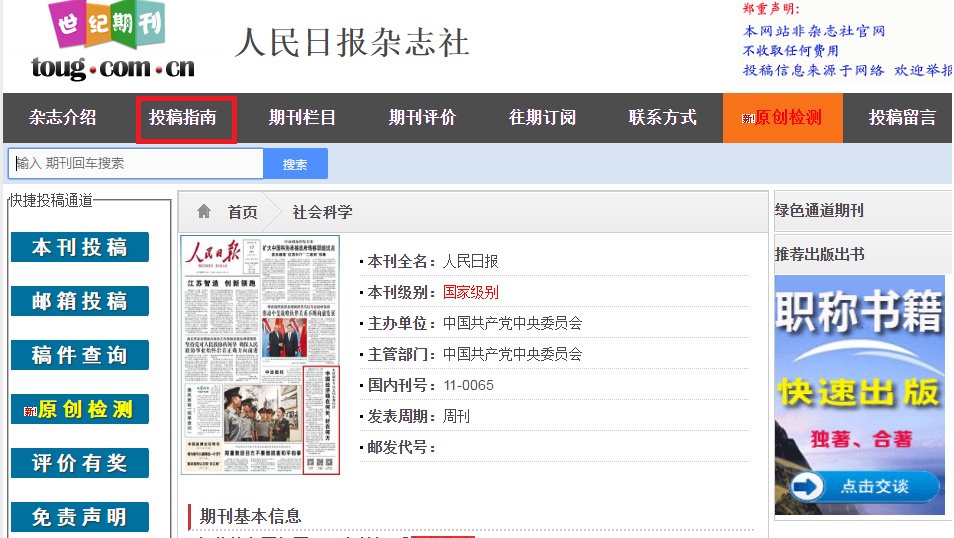Viewport: 954px width, 538px height.
Task: Open 往期订阅 navigation item
Action: click(542, 117)
